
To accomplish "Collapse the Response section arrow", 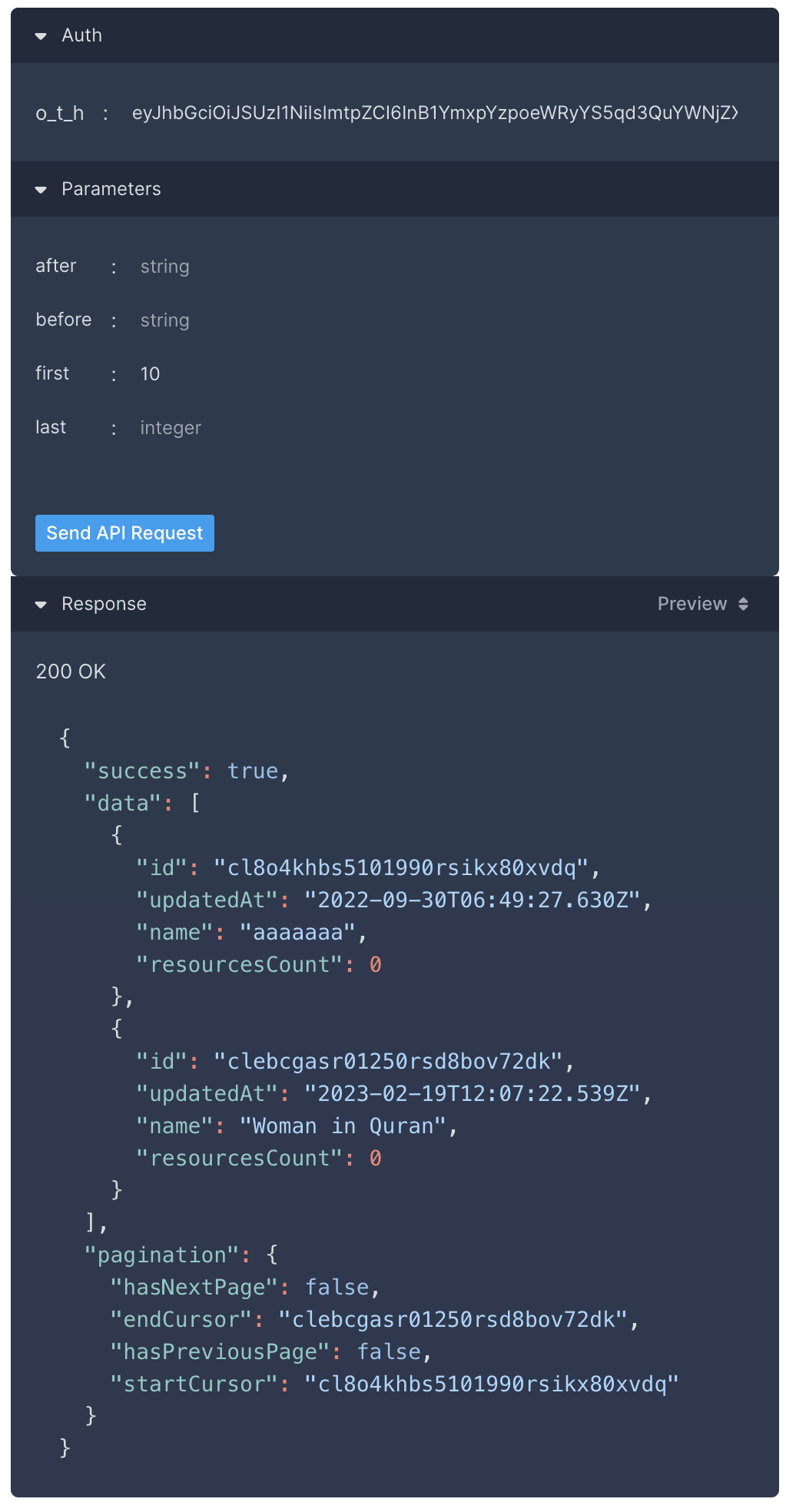I will tap(41, 605).
